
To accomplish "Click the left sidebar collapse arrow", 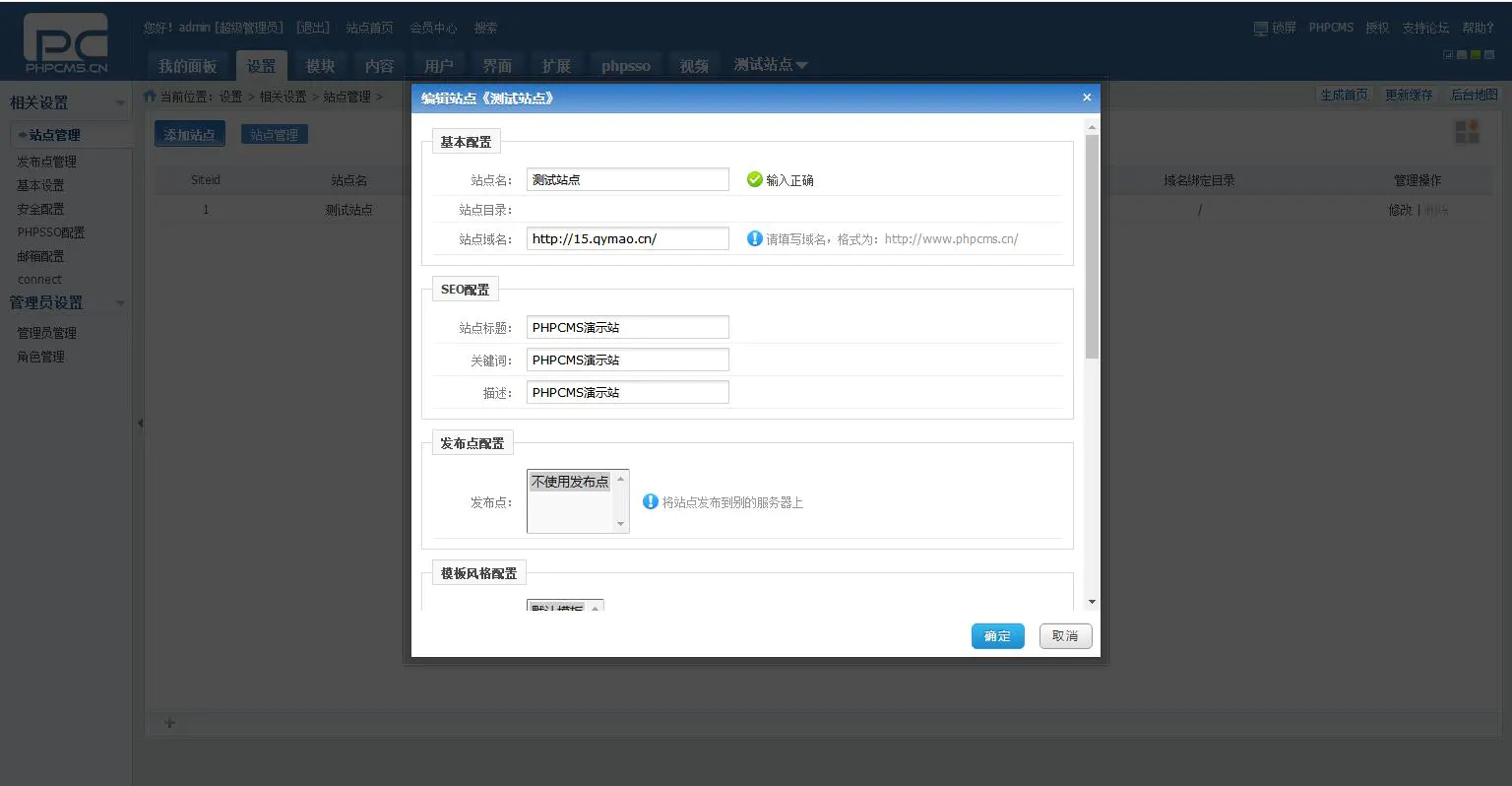I will (140, 424).
